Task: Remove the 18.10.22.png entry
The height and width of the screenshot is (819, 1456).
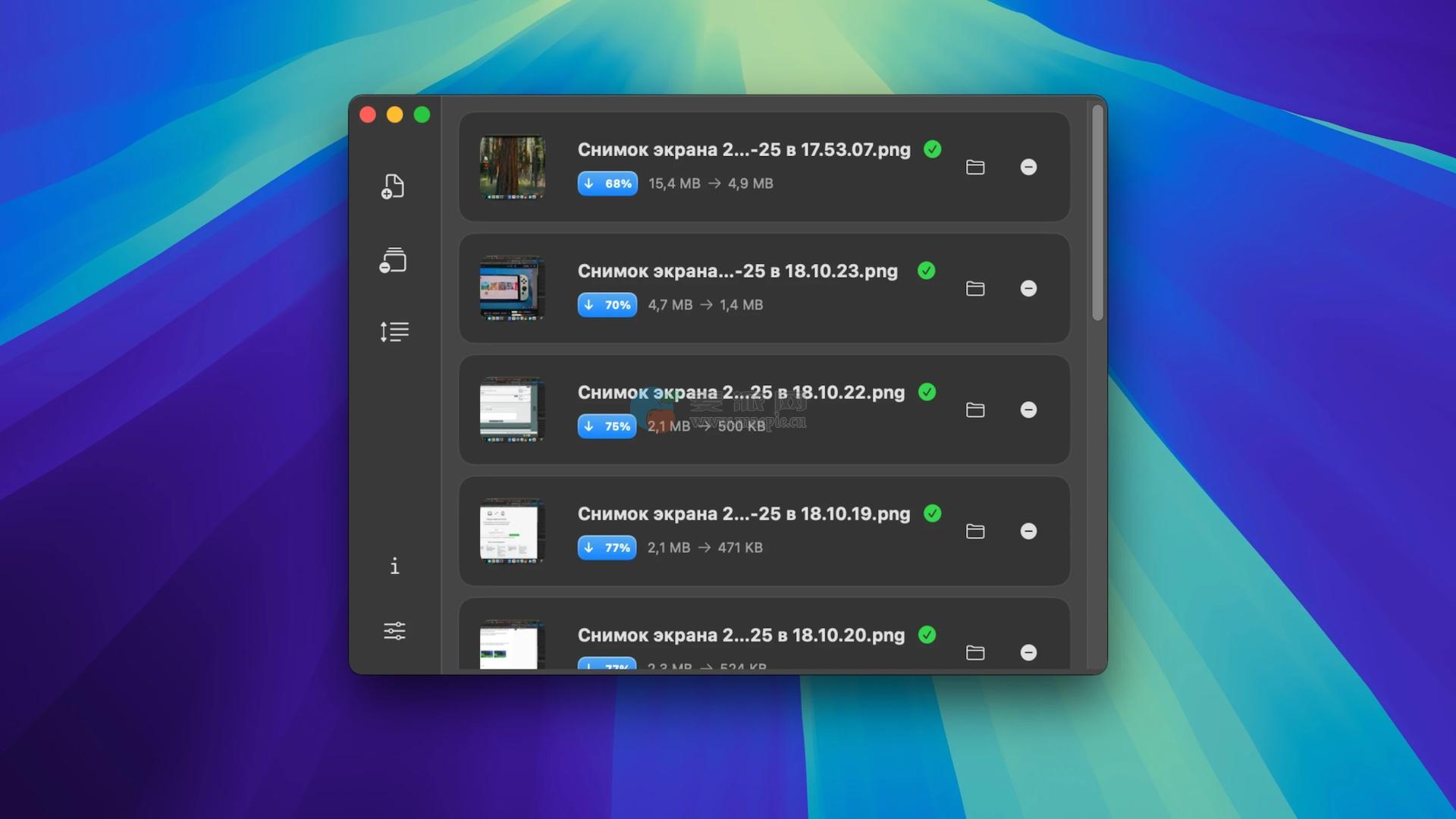Action: pyautogui.click(x=1028, y=409)
